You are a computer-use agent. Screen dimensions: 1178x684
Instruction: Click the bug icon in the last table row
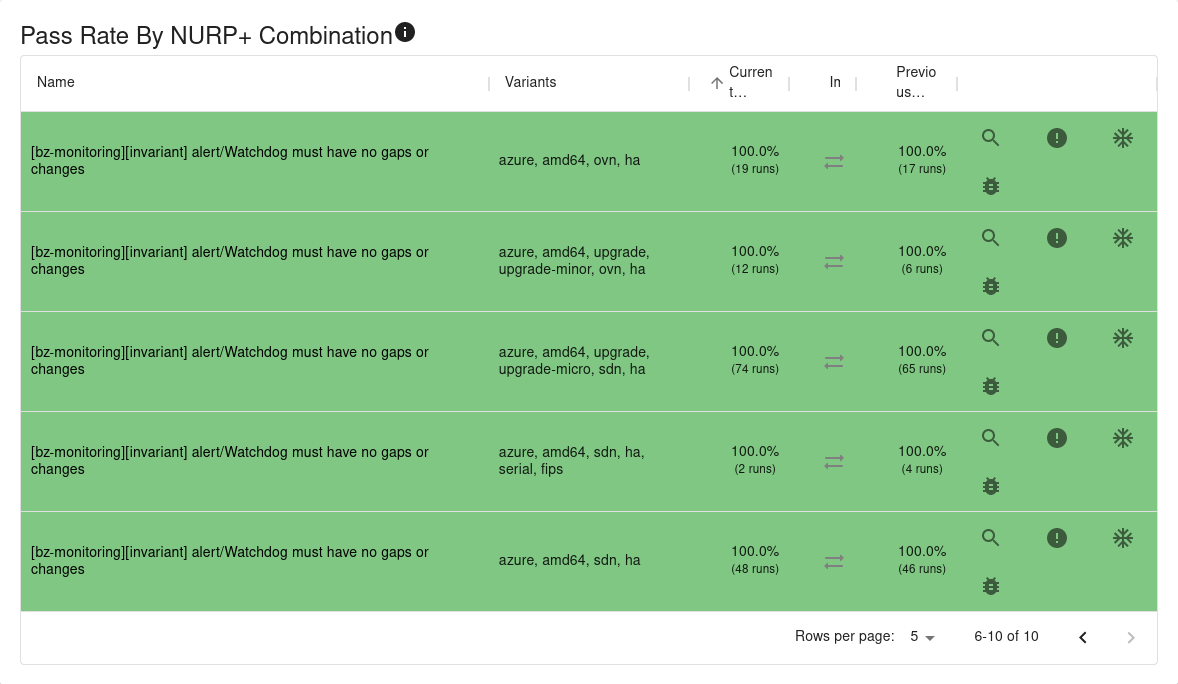tap(991, 586)
